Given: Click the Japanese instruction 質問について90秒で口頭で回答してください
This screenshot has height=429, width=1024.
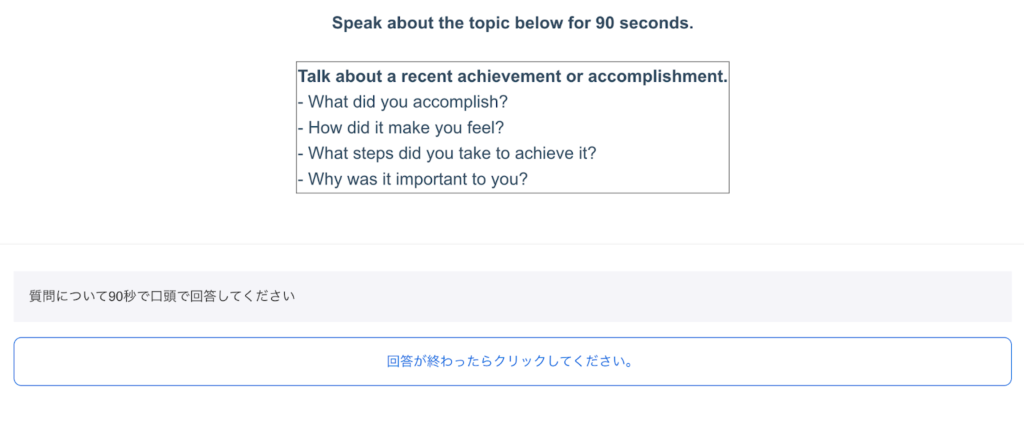Looking at the screenshot, I should (162, 296).
